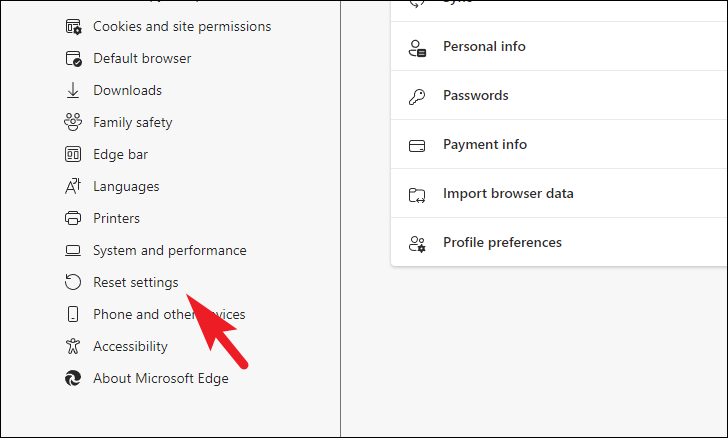The image size is (728, 438).
Task: Open System and performance settings
Action: click(169, 250)
